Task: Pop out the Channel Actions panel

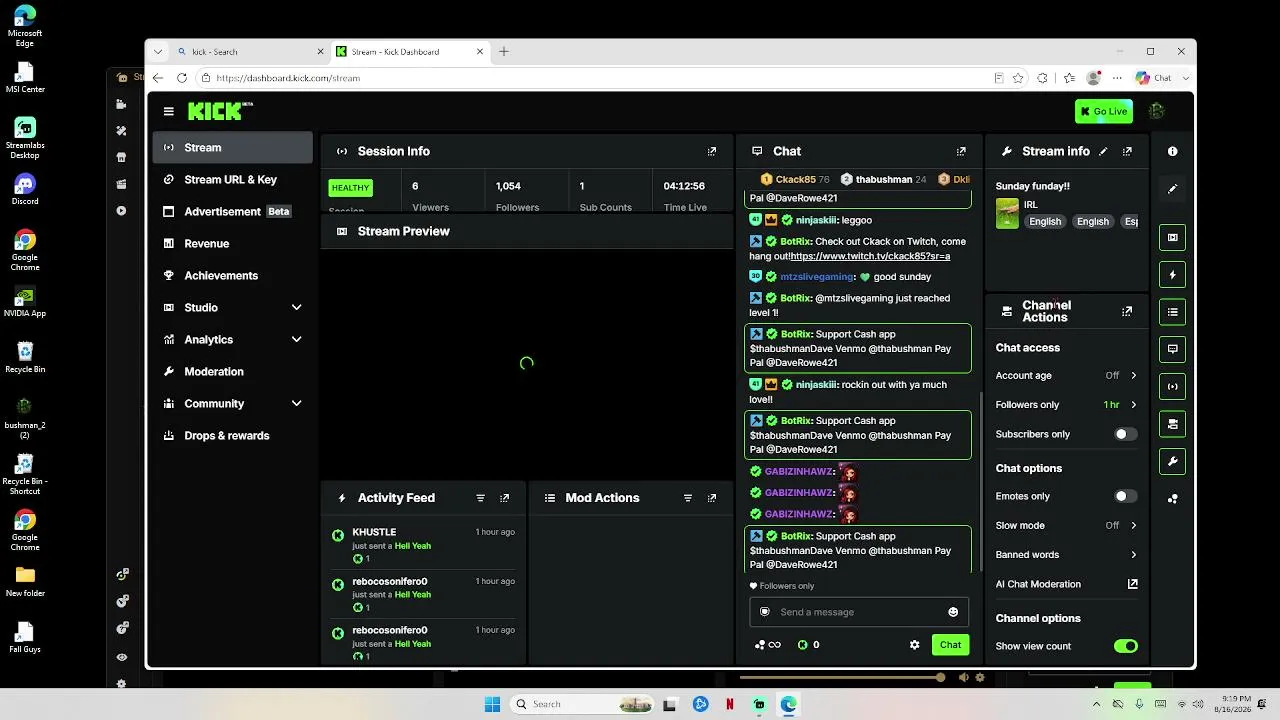Action: 1127,311
